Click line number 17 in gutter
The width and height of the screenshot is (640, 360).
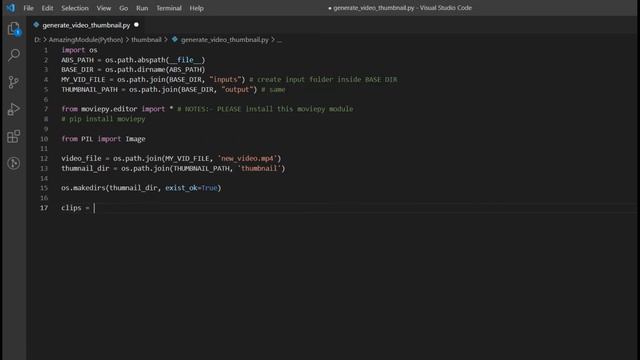click(x=44, y=208)
